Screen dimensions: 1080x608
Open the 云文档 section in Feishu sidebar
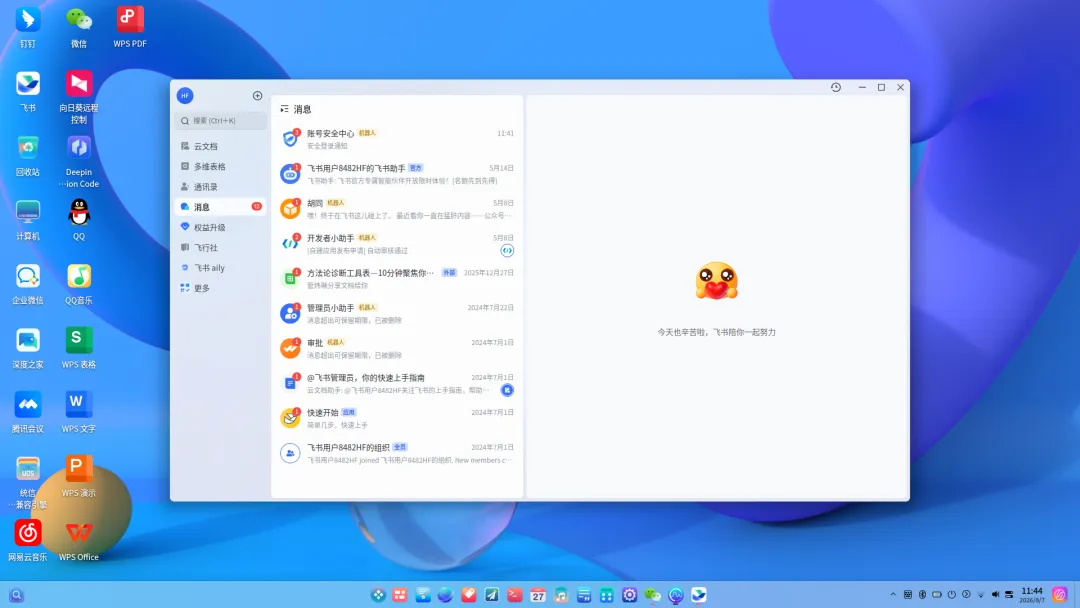[x=220, y=146]
